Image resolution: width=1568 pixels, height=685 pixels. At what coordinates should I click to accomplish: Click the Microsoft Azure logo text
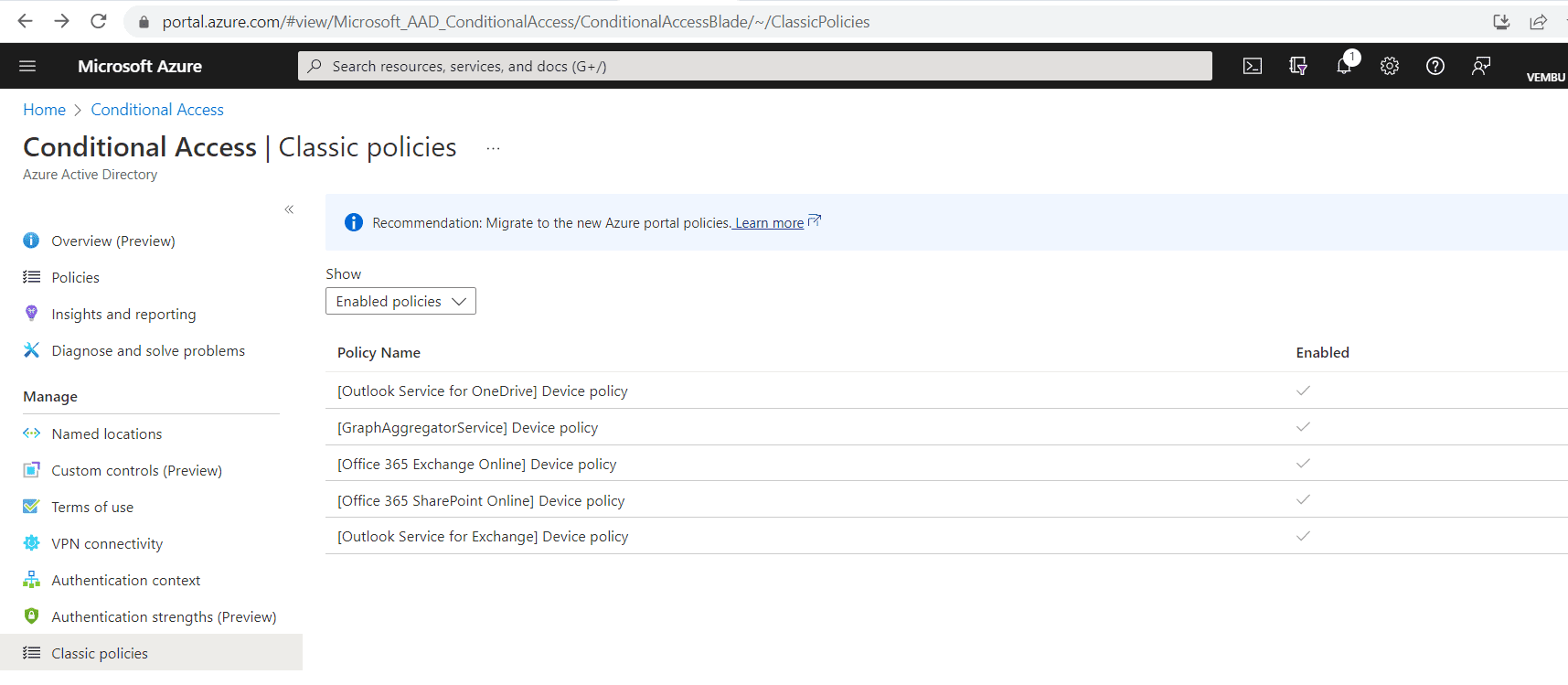pos(140,66)
